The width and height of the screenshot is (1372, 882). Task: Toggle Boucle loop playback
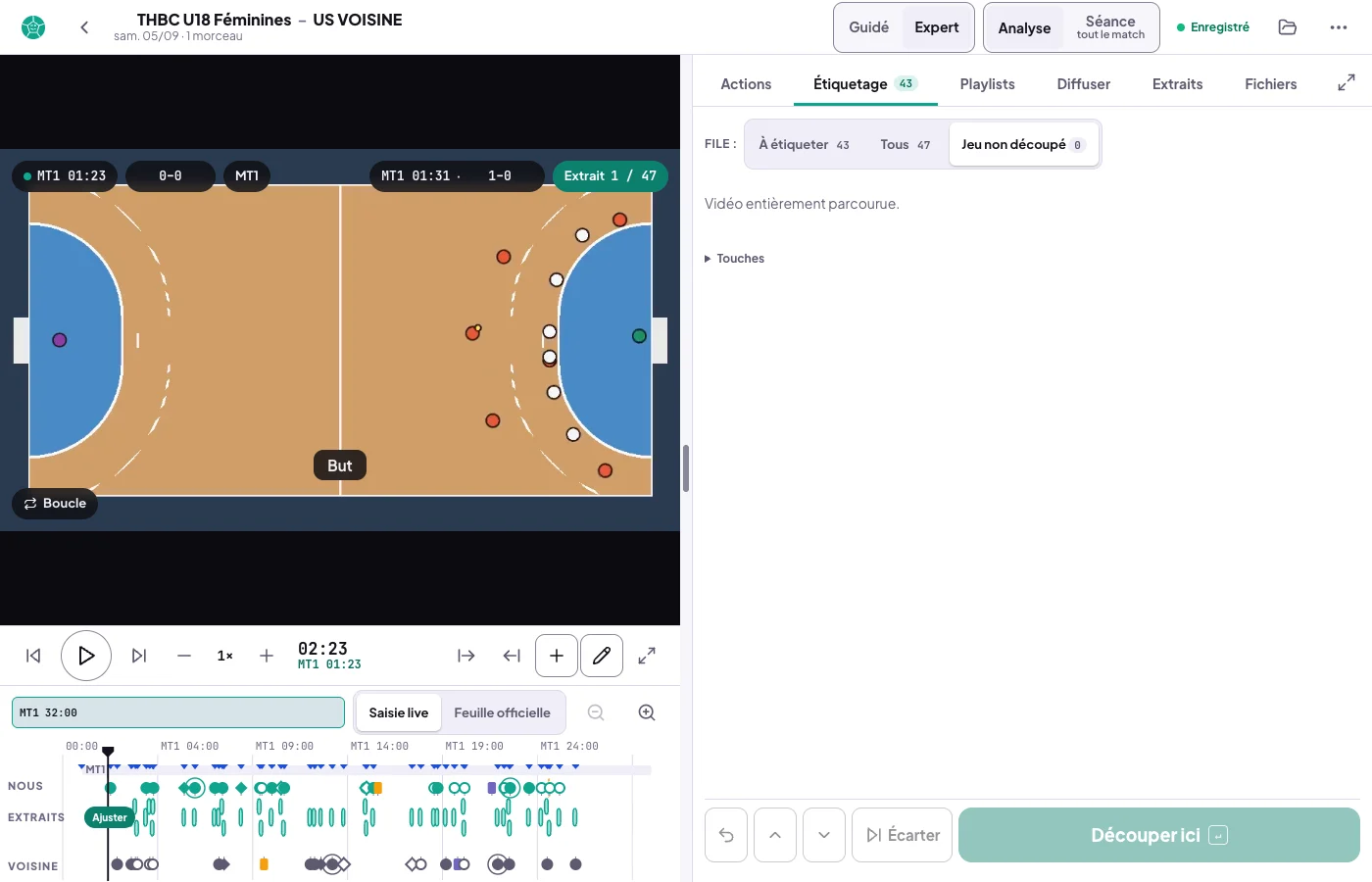[x=55, y=503]
